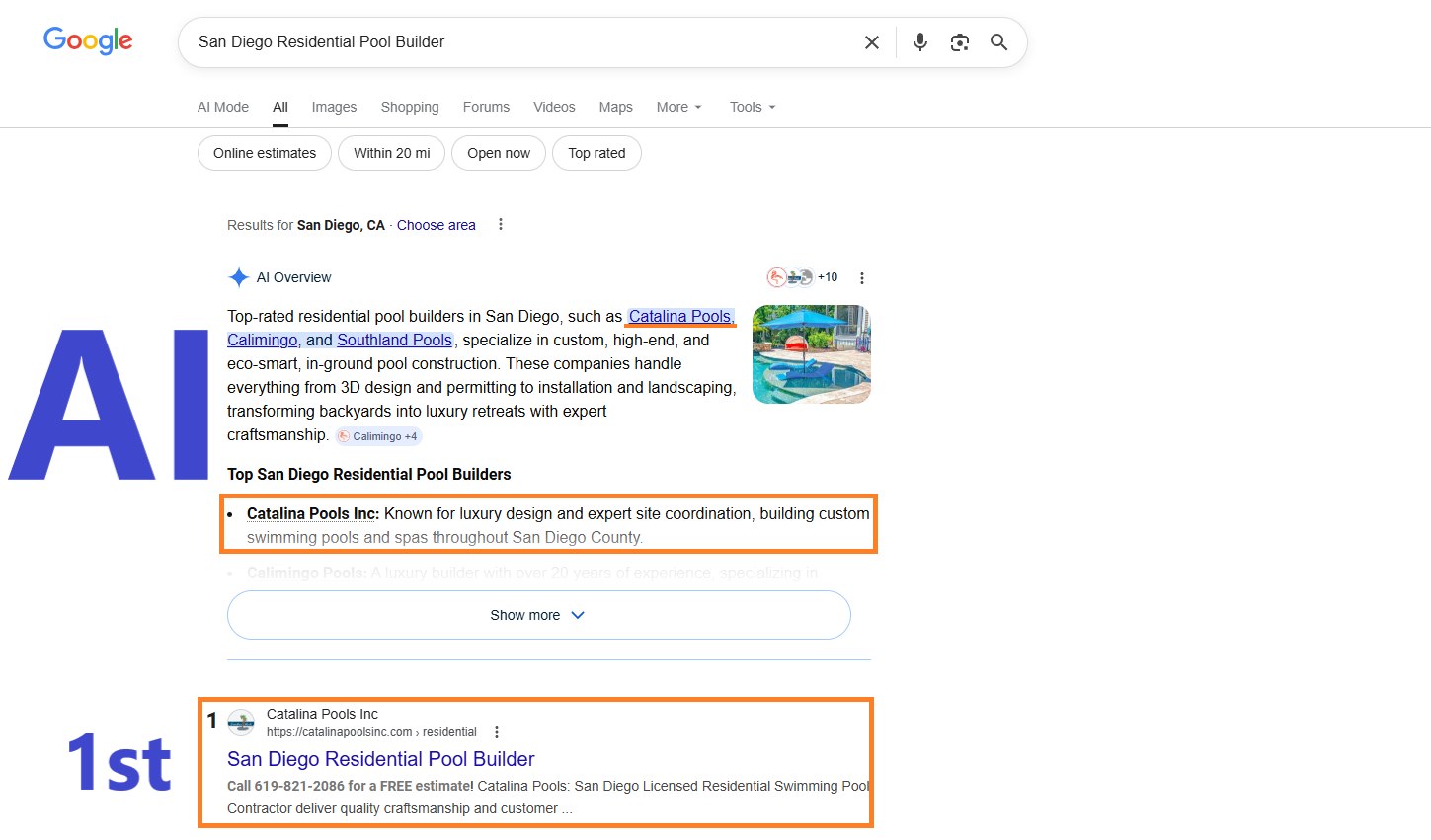Select the Catalina Pools Inc site name in the result
1431x840 pixels.
click(x=322, y=714)
